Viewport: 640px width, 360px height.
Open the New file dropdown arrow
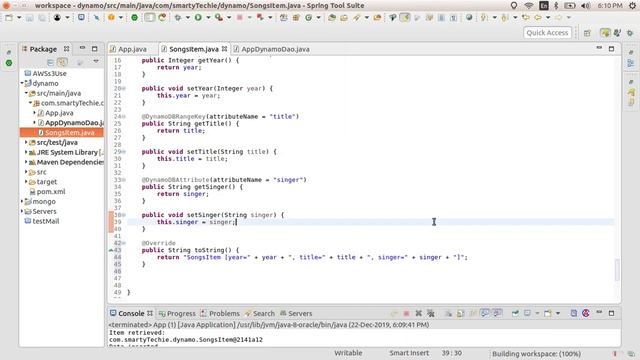tap(19, 18)
